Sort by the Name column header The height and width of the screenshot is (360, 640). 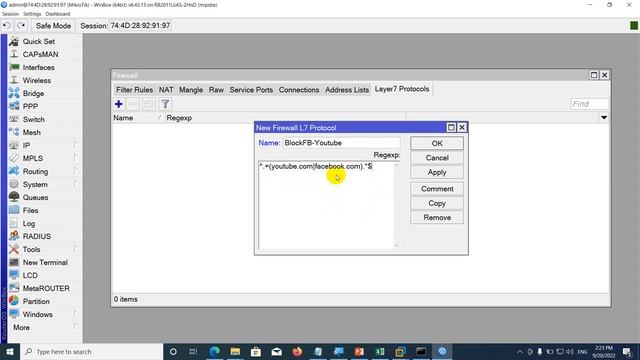pos(138,118)
